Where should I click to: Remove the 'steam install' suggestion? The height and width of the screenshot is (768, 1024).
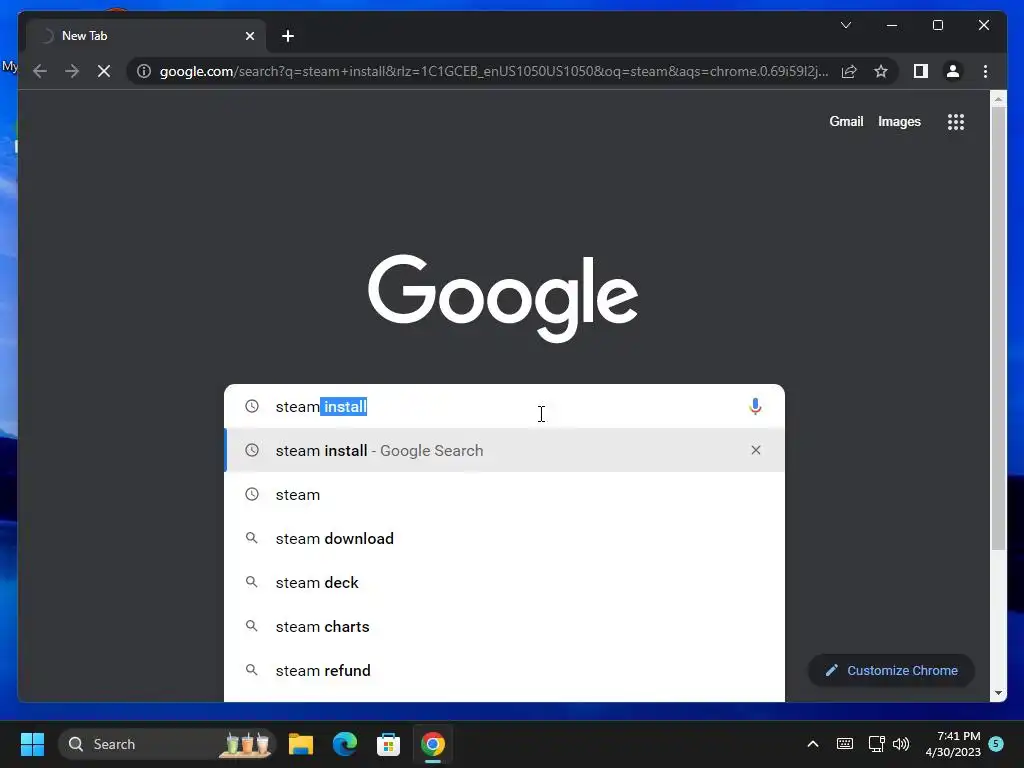[x=756, y=450]
